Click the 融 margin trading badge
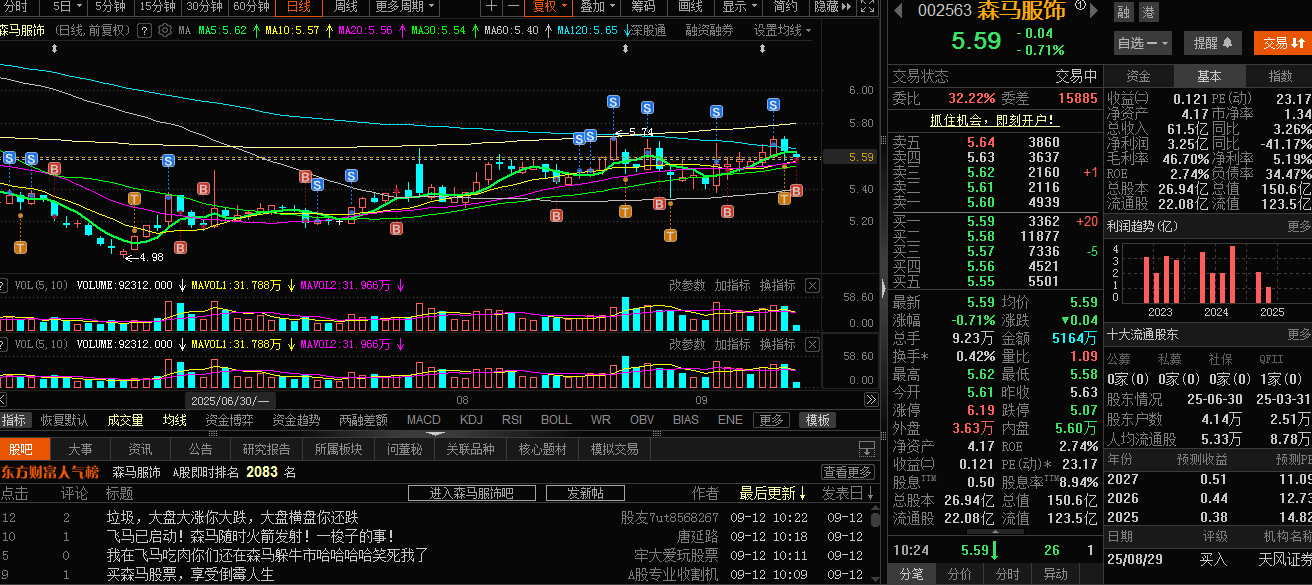This screenshot has height=585, width=1312. (x=1124, y=12)
